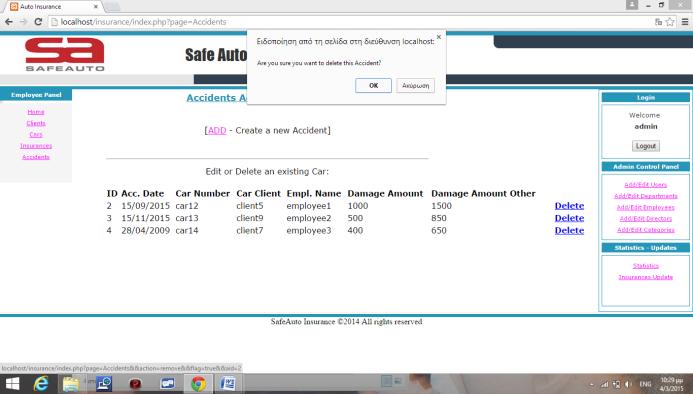Click the Chrome user profile icon
693x394 pixels.
[x=632, y=5]
